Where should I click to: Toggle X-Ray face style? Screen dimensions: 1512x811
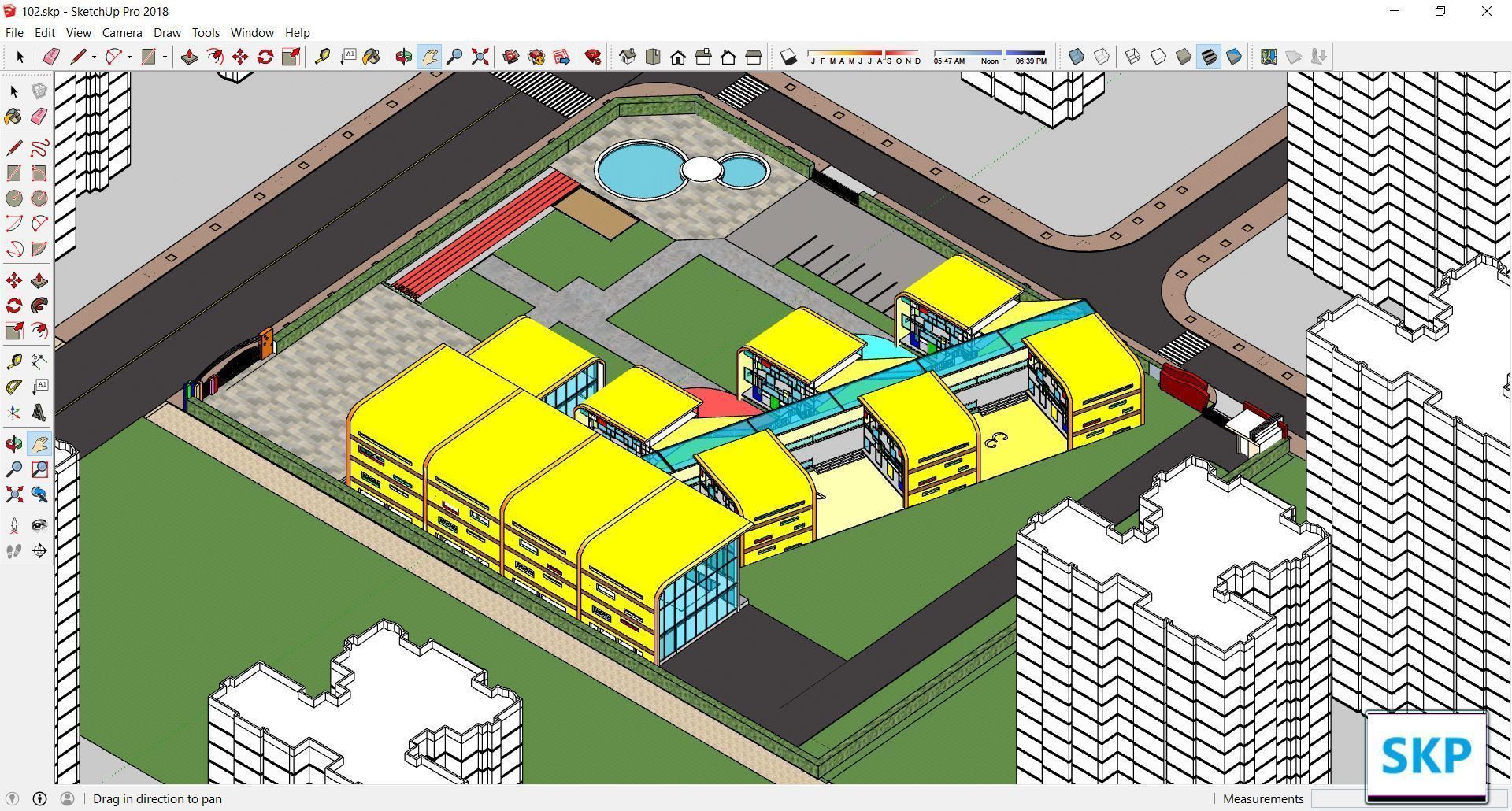pos(1077,57)
